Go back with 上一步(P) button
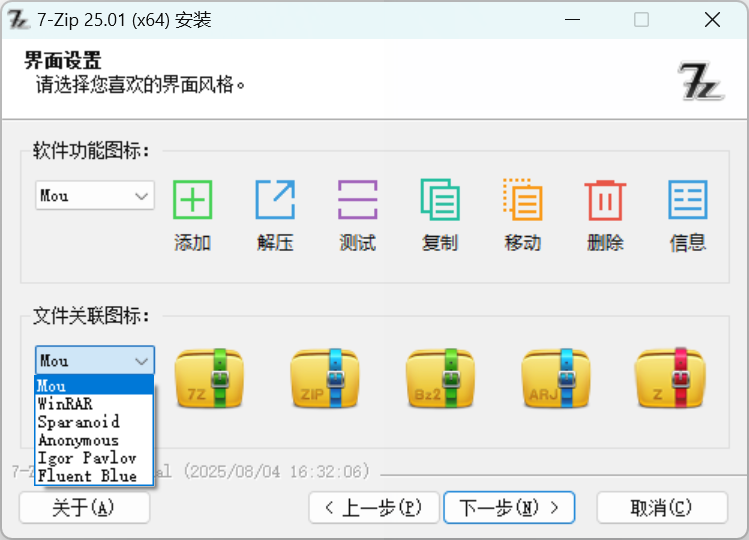749x540 pixels. point(374,508)
